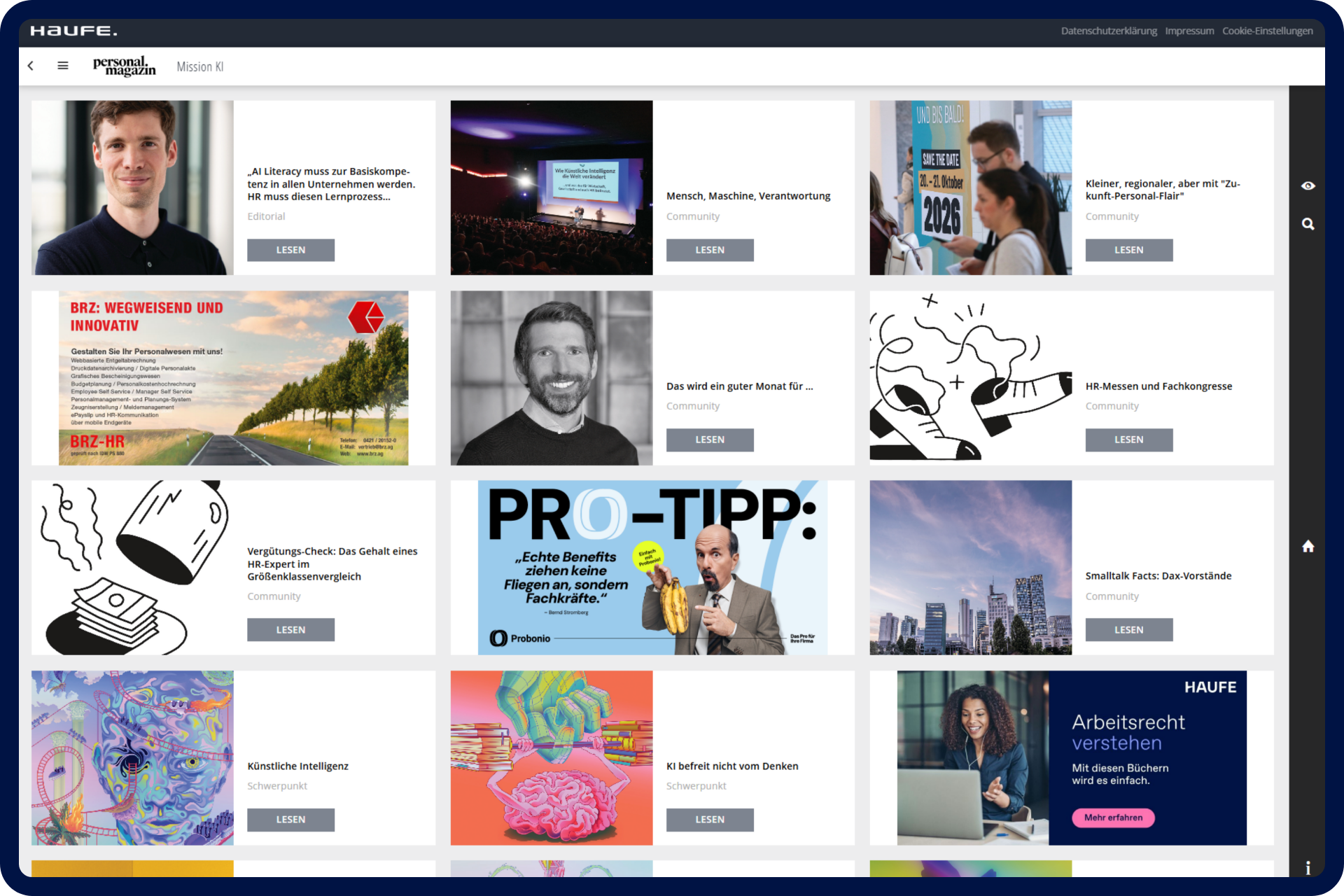Click the back arrow icon

pos(31,66)
